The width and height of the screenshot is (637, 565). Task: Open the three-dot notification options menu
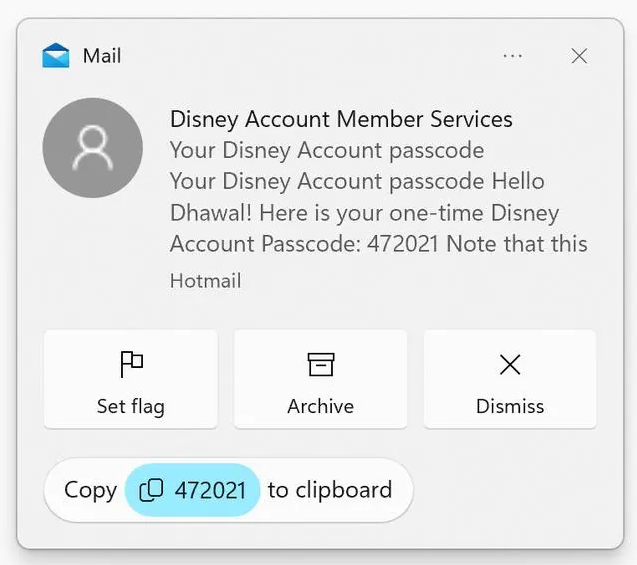click(513, 56)
